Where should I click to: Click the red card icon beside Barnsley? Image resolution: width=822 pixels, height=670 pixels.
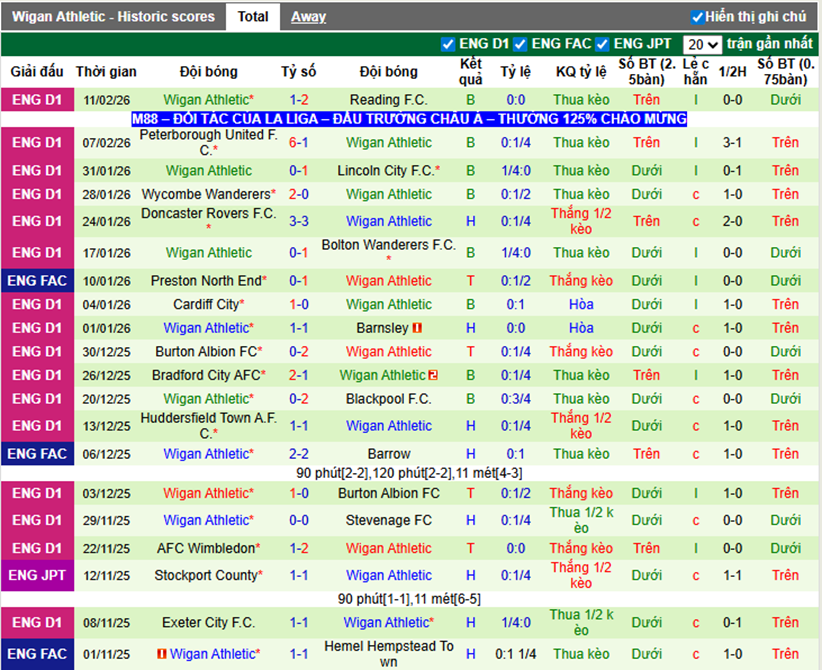[x=417, y=328]
